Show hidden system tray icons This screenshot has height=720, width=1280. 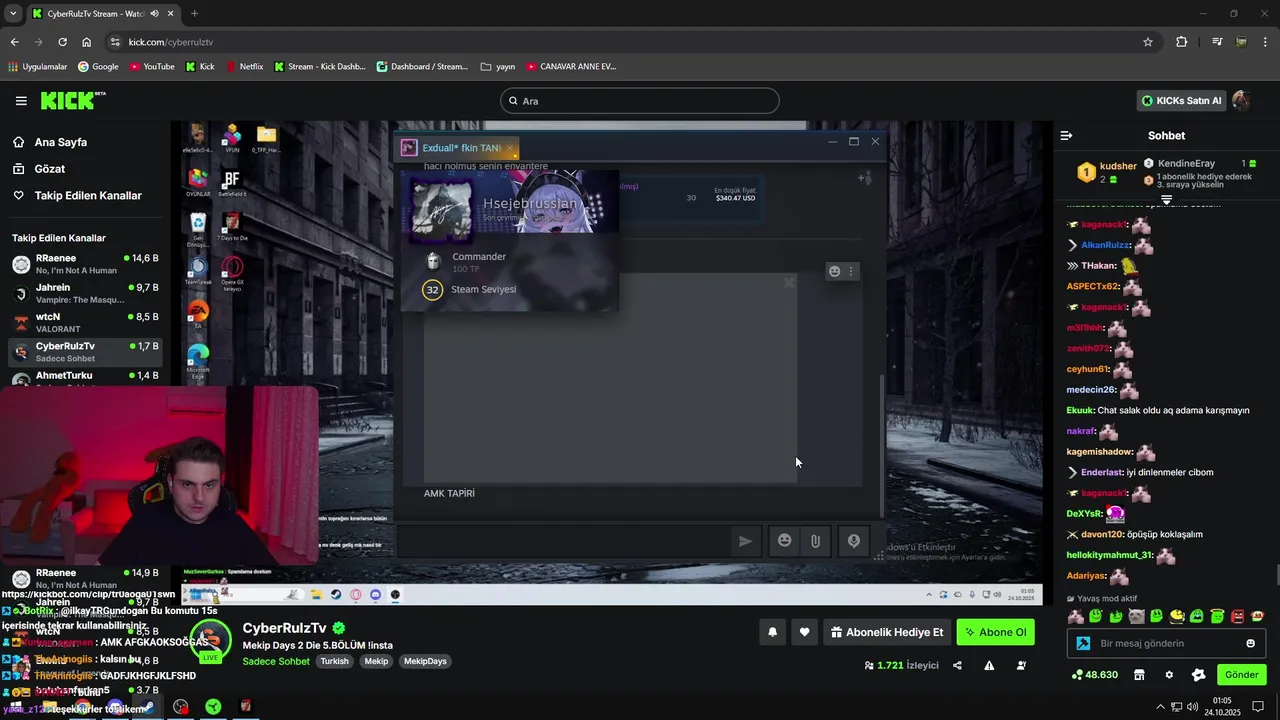[1161, 707]
